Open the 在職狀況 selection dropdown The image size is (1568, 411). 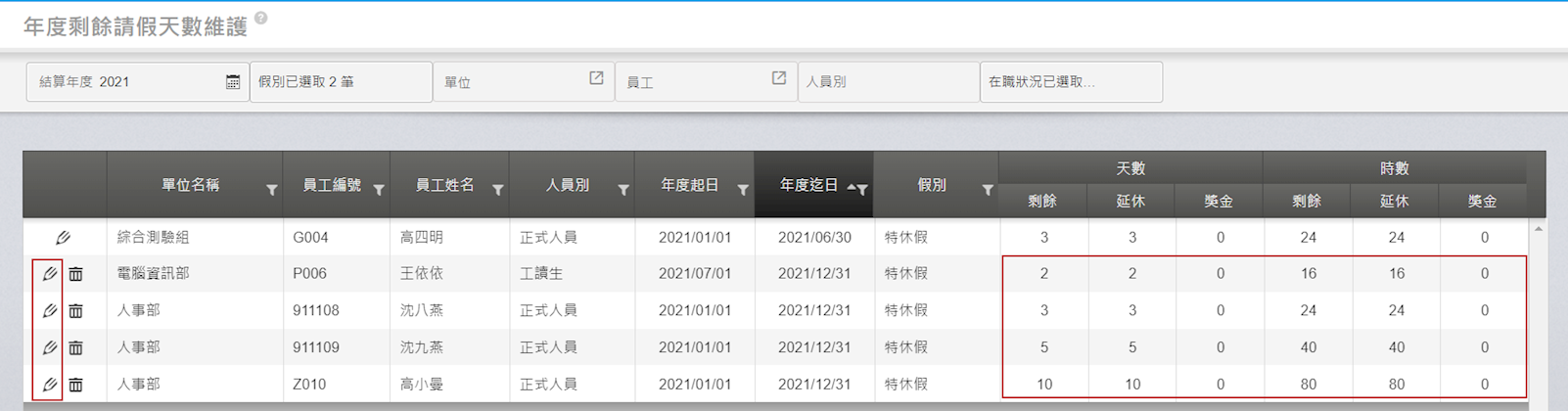[x=1070, y=82]
